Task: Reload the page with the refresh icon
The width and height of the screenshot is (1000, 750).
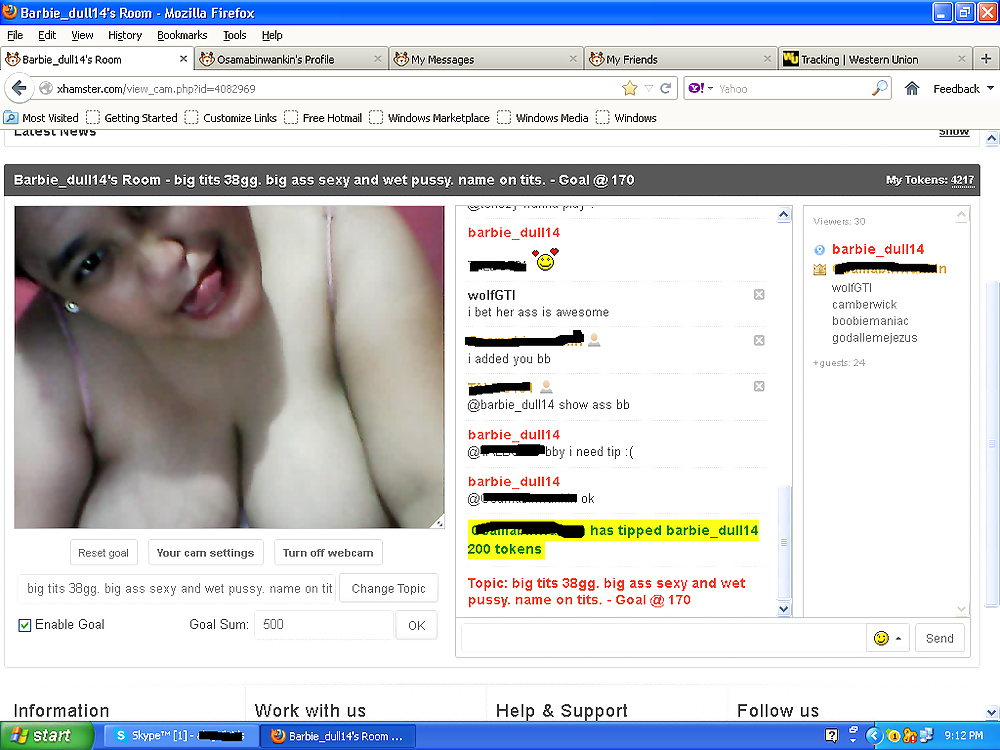Action: coord(666,88)
